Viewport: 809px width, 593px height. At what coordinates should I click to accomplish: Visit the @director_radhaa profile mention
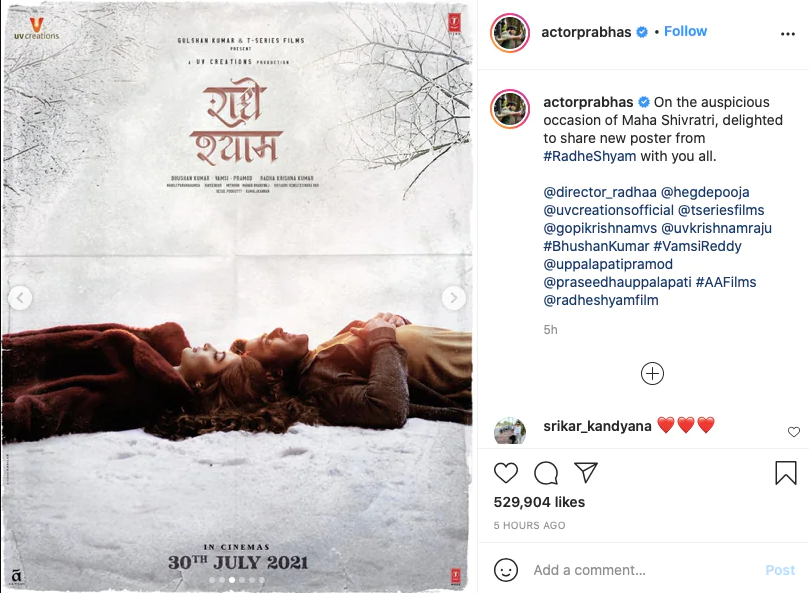[600, 192]
